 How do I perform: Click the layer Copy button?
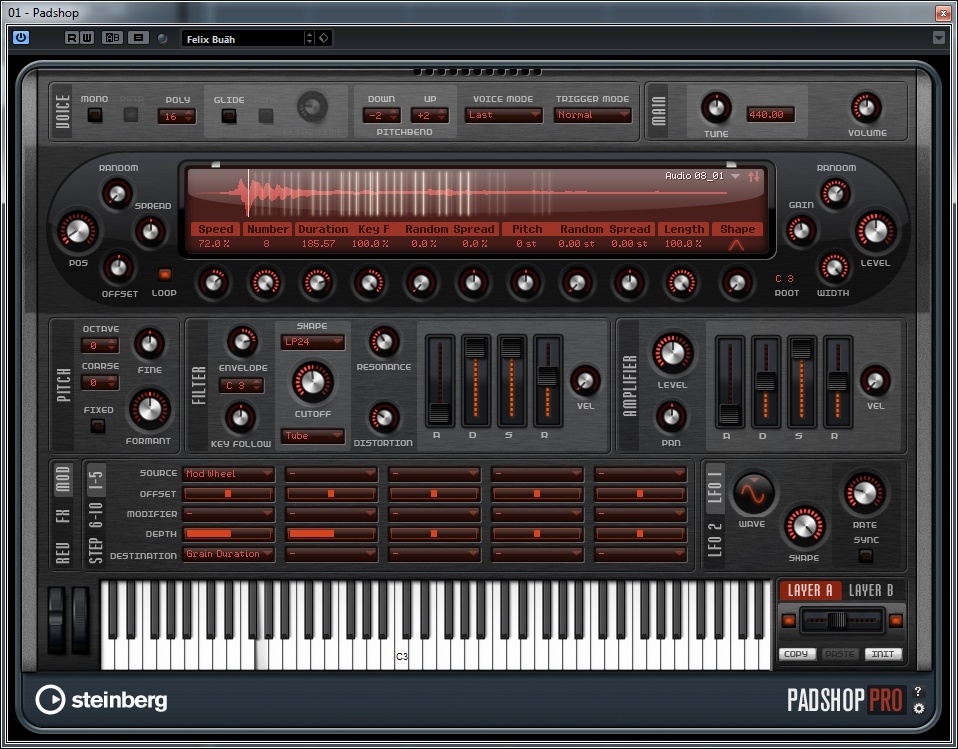[x=797, y=654]
